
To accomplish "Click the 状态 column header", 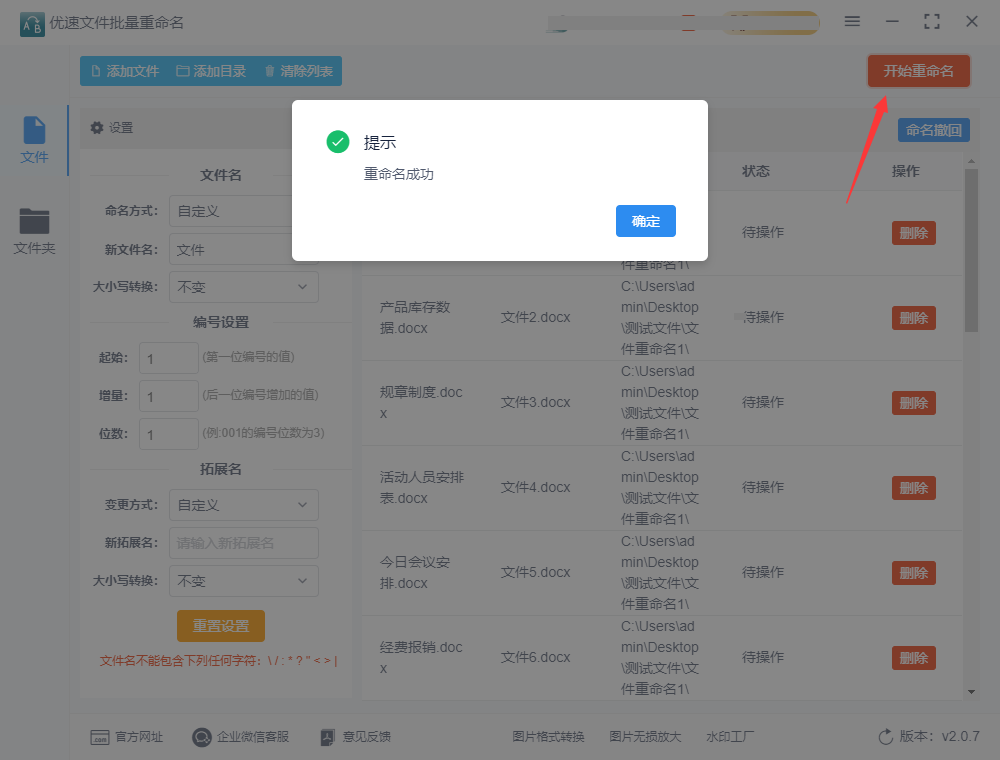I will [x=756, y=171].
